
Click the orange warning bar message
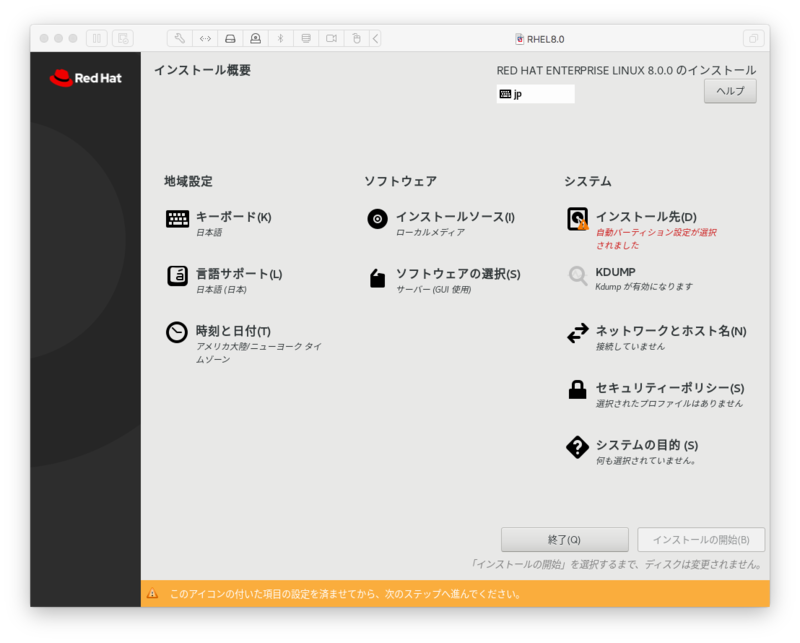[345, 594]
